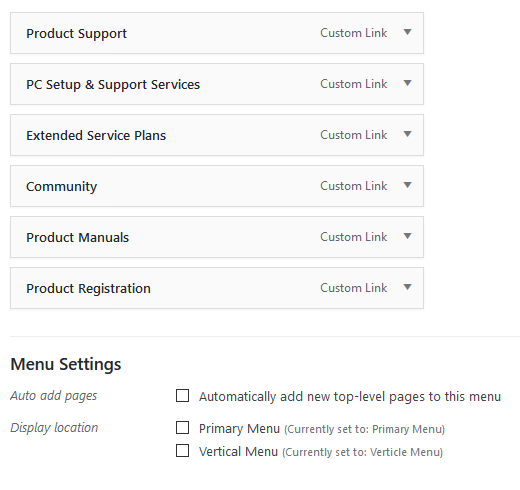Image resolution: width=520 pixels, height=490 pixels.
Task: Click the Automatically add new top-level pages label
Action: (x=350, y=397)
